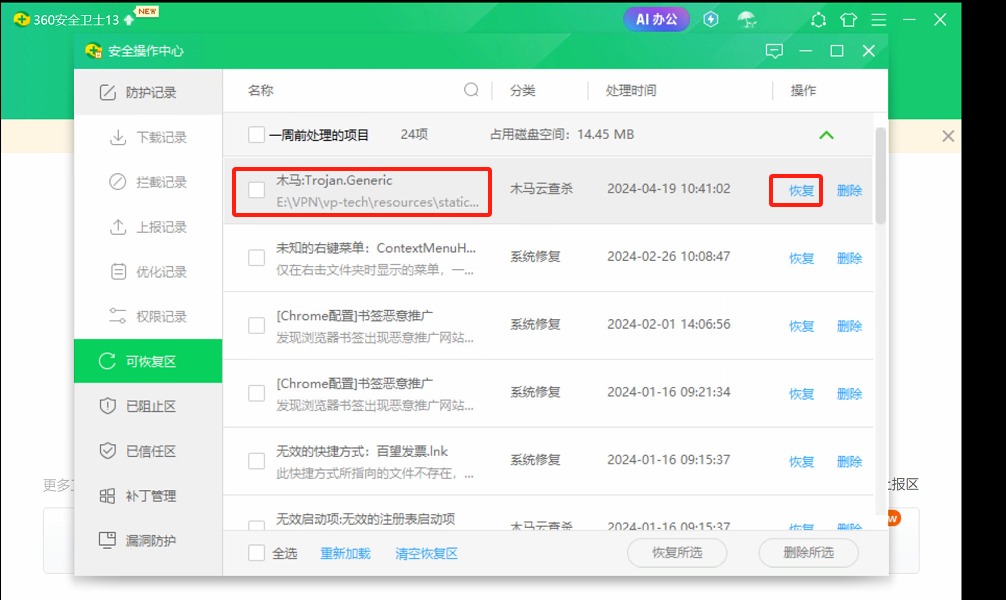Expand the 防护记录 sidebar section
Screen dimensions: 1006x600
click(x=148, y=93)
